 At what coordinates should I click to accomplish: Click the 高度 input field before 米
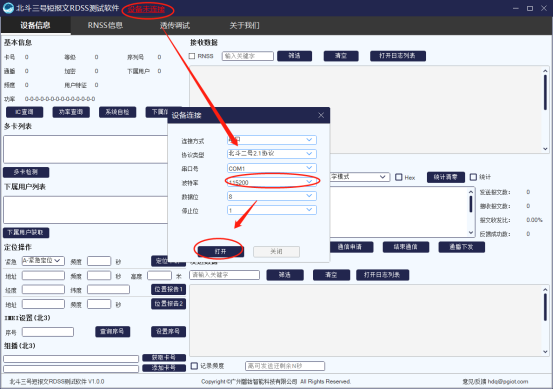point(159,275)
